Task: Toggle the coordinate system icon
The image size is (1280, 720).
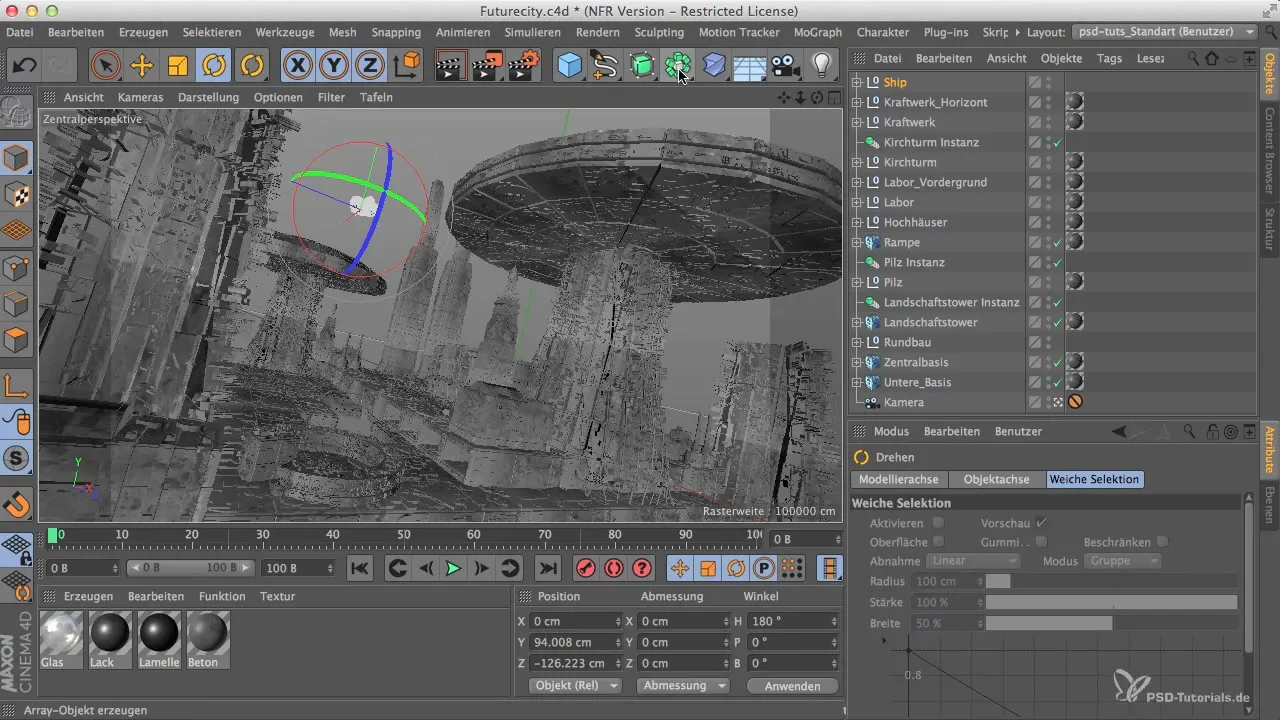Action: 407,66
